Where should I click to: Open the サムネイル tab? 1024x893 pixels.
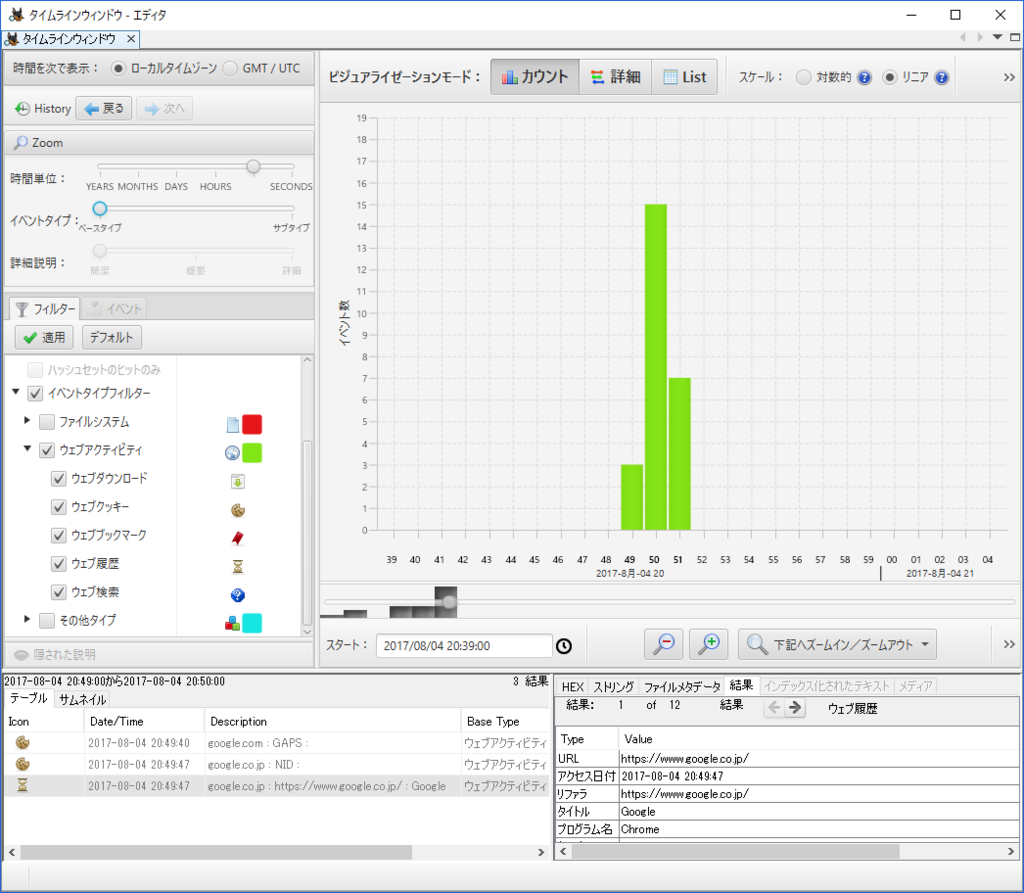82,700
